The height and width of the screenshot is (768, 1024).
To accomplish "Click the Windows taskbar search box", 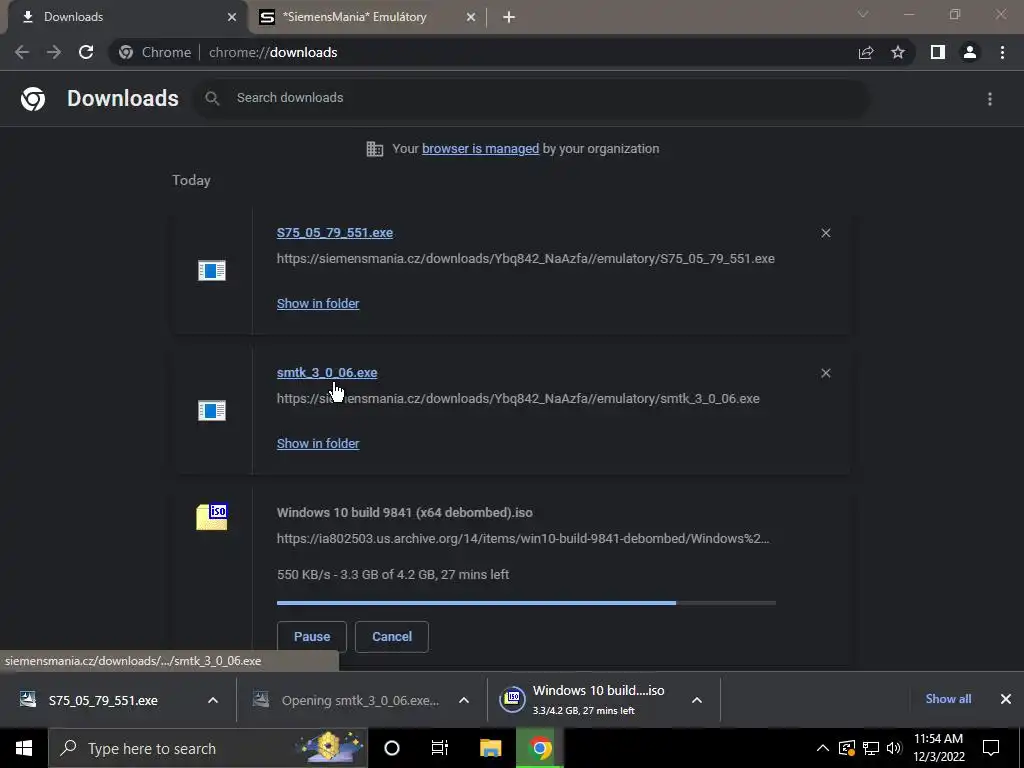I will pyautogui.click(x=208, y=748).
